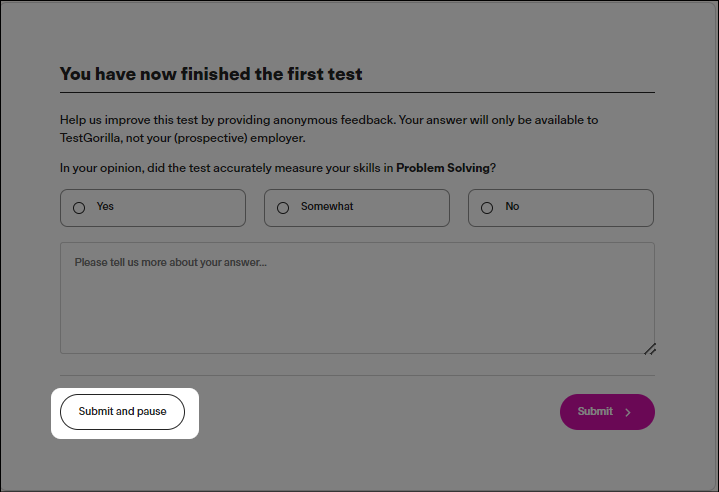This screenshot has height=492, width=719.
Task: Grab the textarea resize handle icon
Action: coord(650,349)
